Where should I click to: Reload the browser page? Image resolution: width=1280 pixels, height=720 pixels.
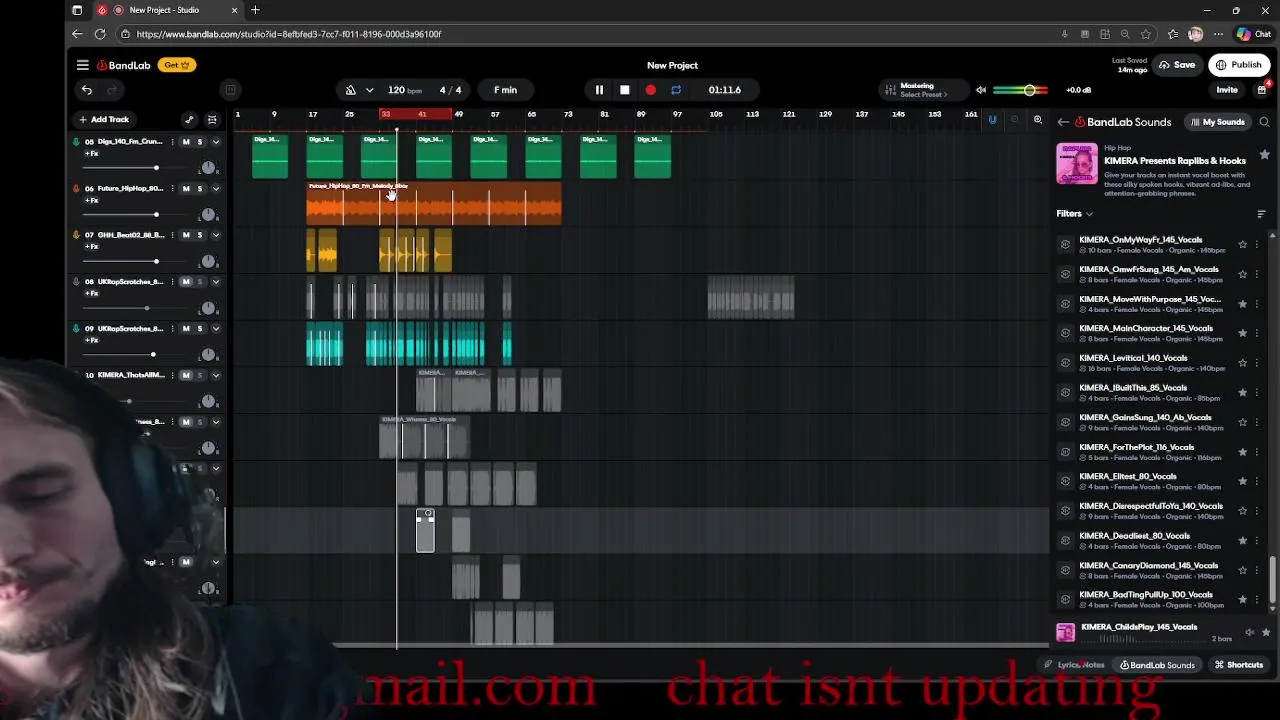tap(100, 34)
